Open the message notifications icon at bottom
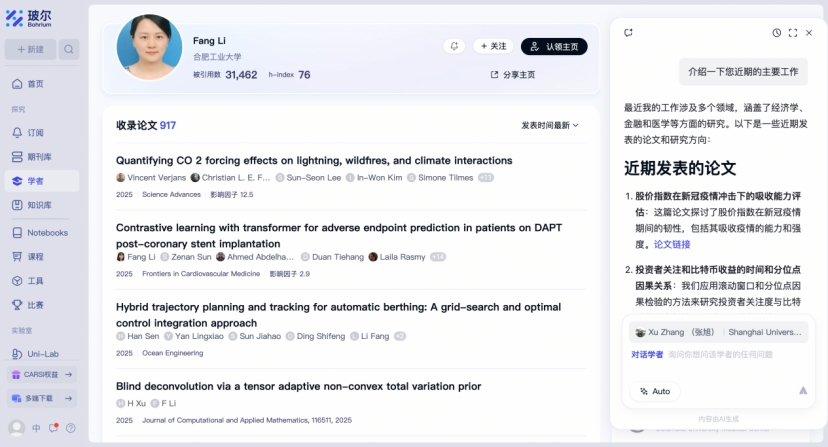The height and width of the screenshot is (447, 828). coord(53,427)
